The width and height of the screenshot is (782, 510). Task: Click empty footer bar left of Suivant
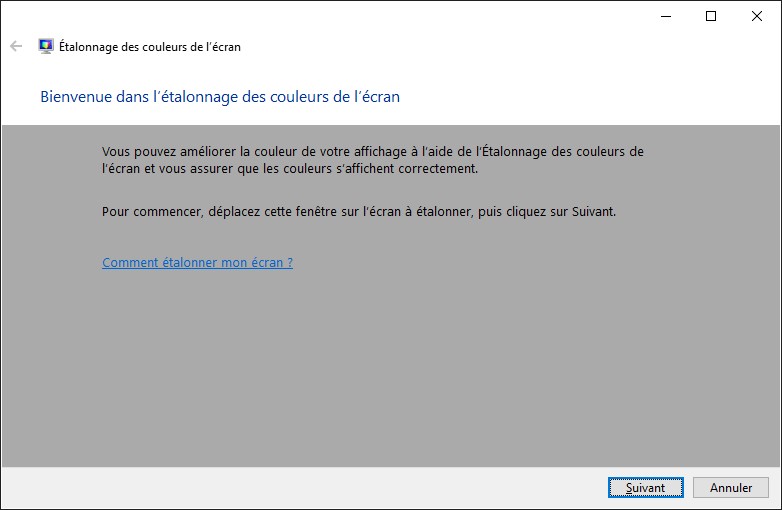[x=300, y=488]
